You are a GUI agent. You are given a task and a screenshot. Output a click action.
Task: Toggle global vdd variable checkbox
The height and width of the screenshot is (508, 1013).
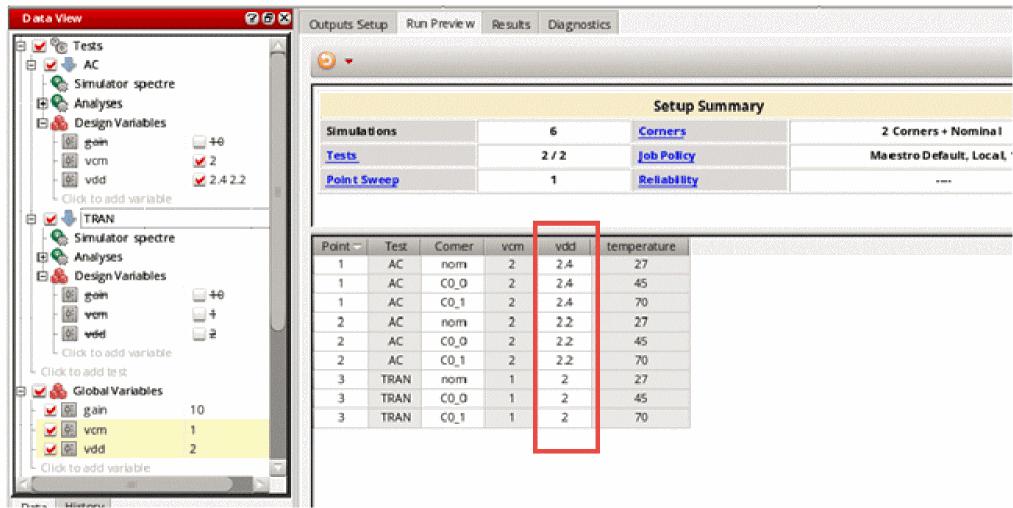(50, 449)
